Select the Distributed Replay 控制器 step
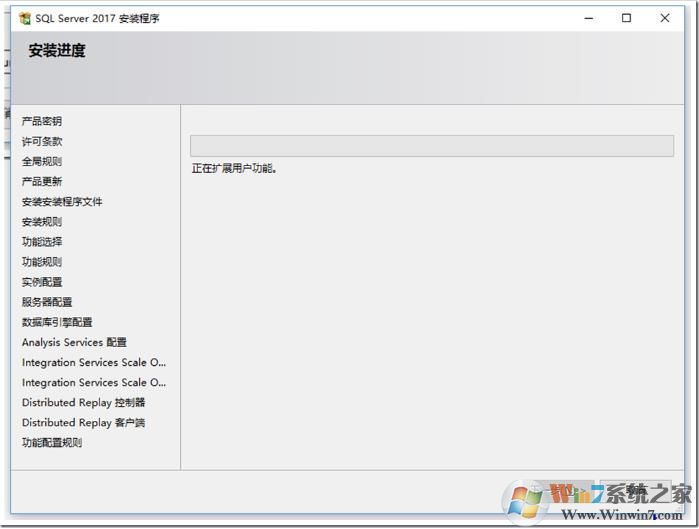The height and width of the screenshot is (529, 699). (83, 402)
